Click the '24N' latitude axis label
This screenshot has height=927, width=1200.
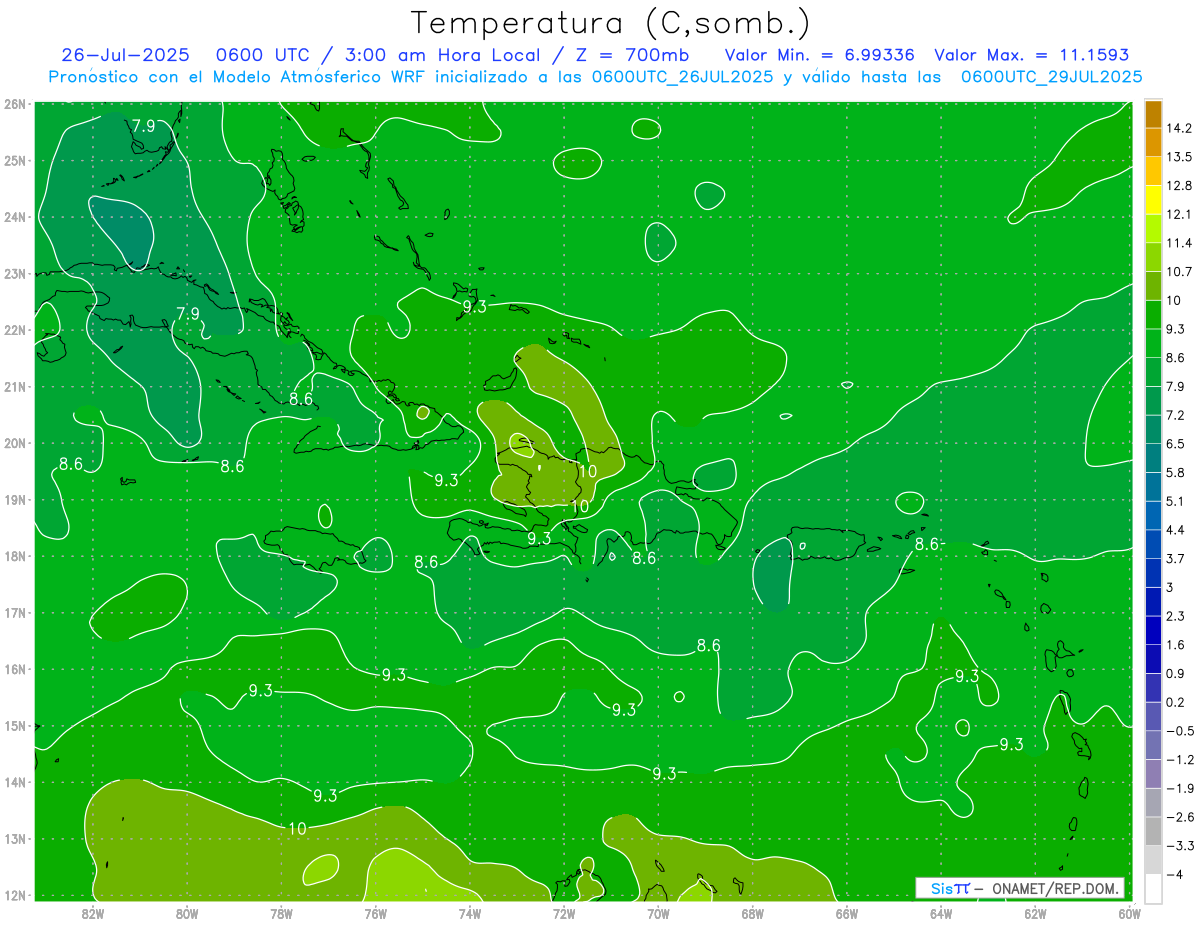click(15, 217)
